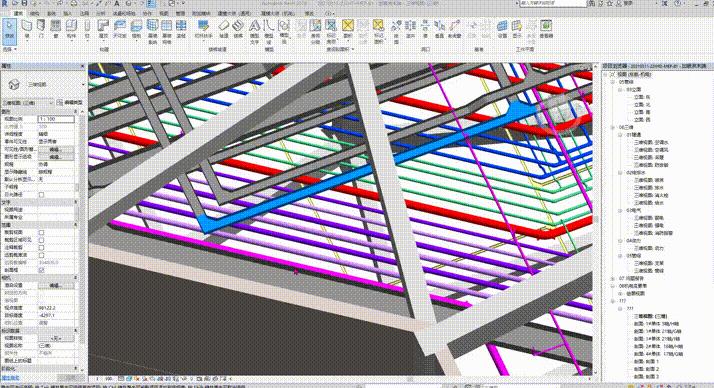The image size is (714, 388).
Task: Collapse the 05 view group in project browser
Action: click(613, 82)
